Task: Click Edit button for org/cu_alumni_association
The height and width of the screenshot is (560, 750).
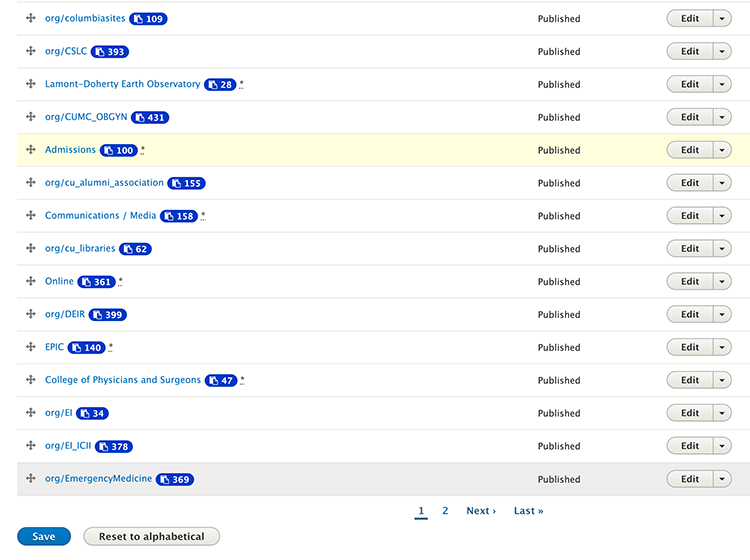Action: tap(690, 183)
